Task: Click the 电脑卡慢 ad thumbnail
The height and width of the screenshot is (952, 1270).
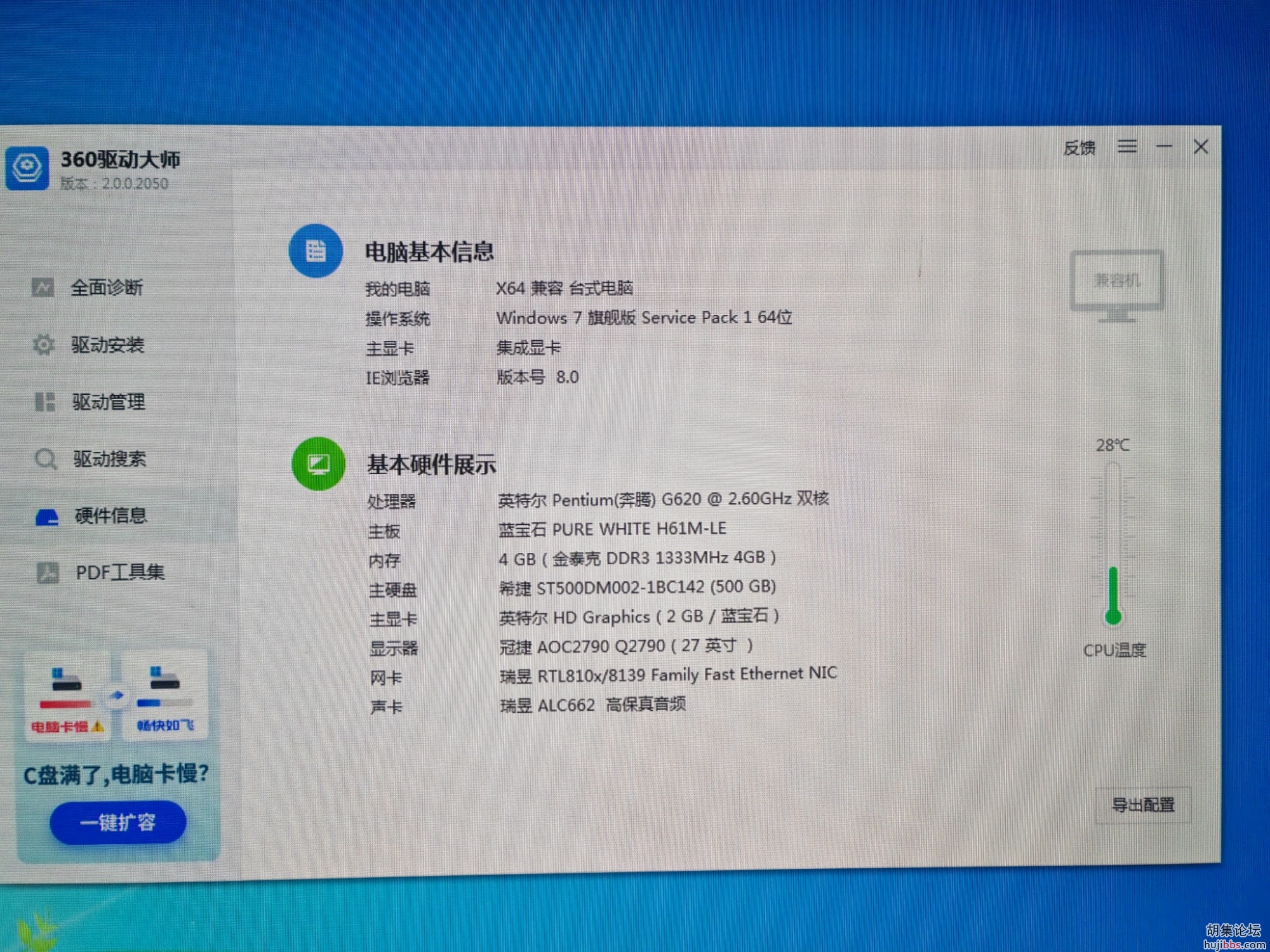Action: 67,695
